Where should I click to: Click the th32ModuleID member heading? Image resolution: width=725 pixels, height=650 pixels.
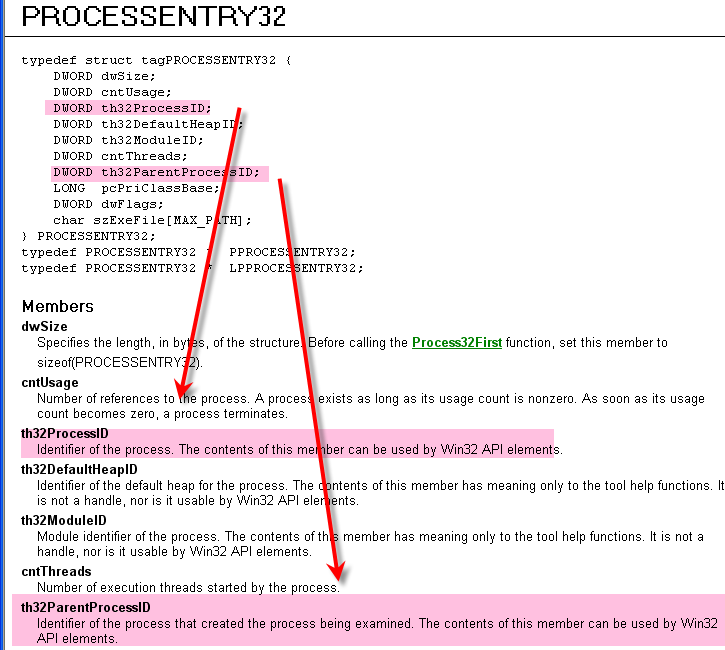coord(64,520)
